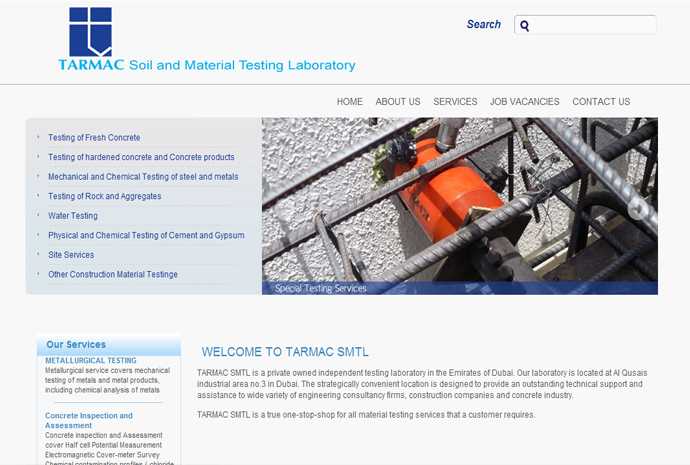Open the CONTACT US page
690x465 pixels.
click(601, 102)
